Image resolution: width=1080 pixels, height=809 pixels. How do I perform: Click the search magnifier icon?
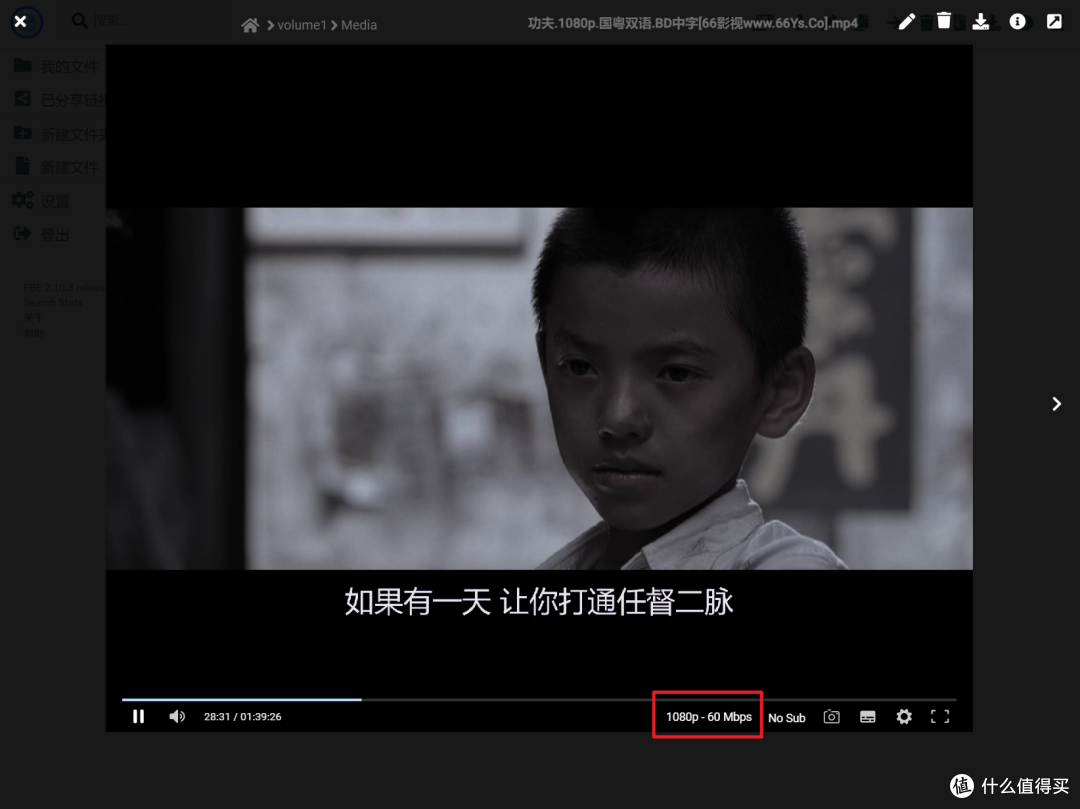(x=79, y=21)
